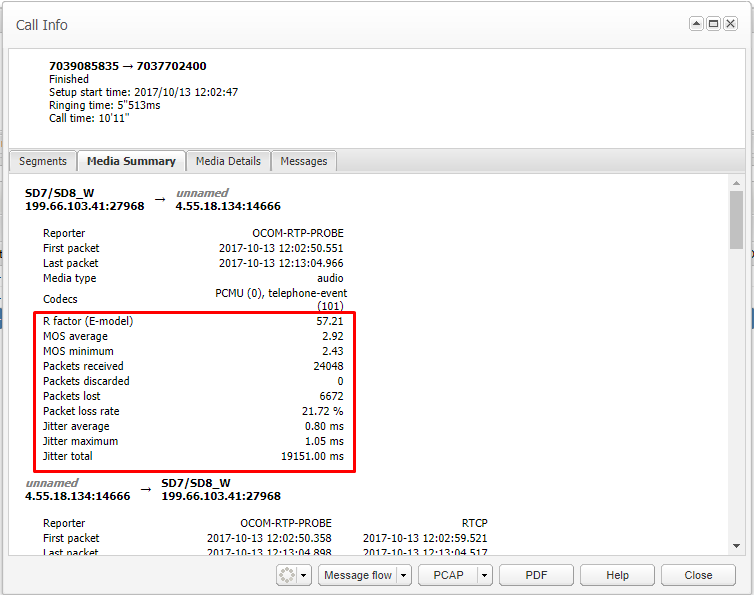Switch to the Segments tab
This screenshot has width=754, height=595.
(43, 161)
